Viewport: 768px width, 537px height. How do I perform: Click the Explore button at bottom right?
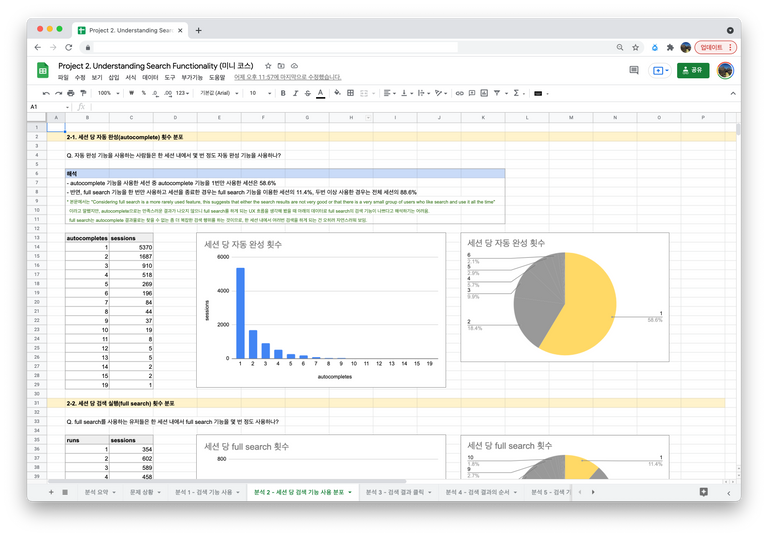pyautogui.click(x=703, y=492)
